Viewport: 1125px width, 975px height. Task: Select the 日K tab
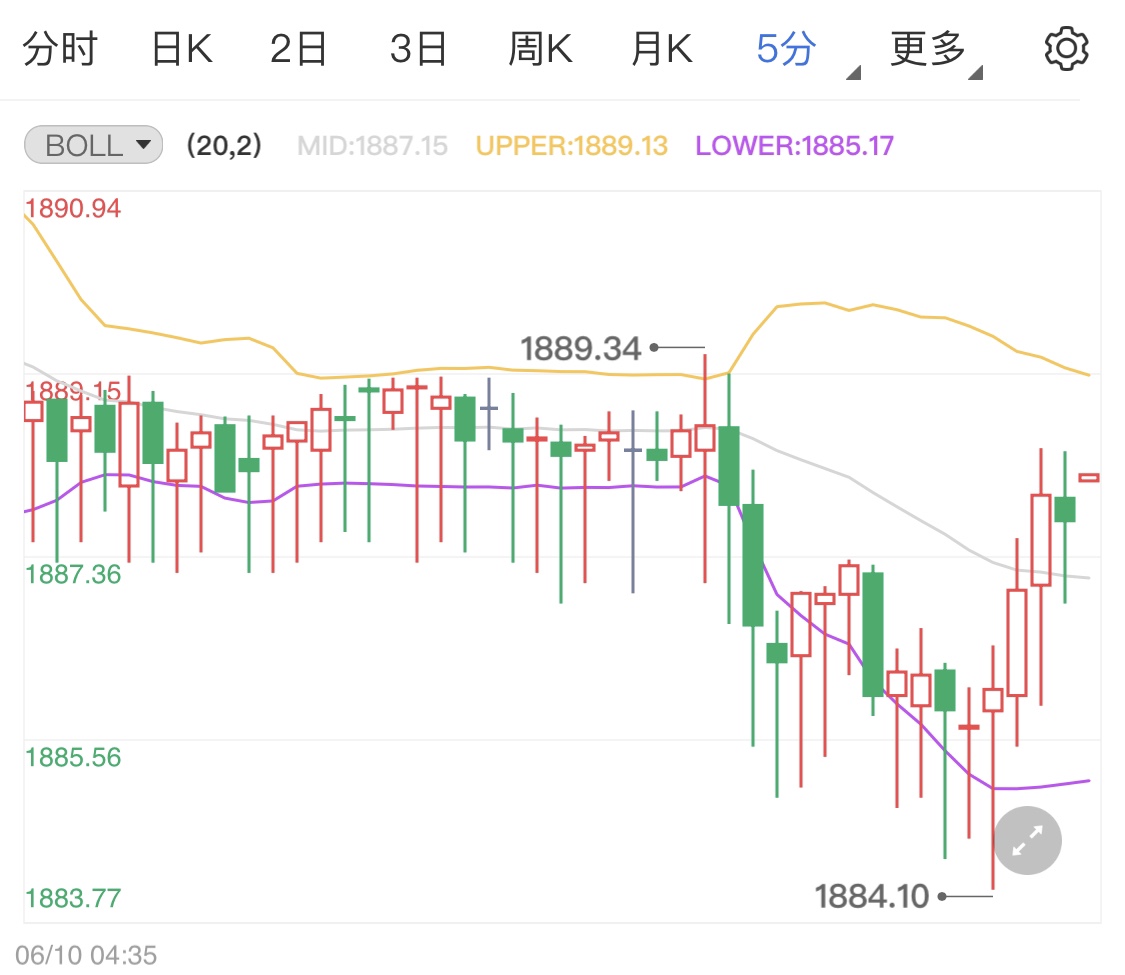(x=182, y=50)
